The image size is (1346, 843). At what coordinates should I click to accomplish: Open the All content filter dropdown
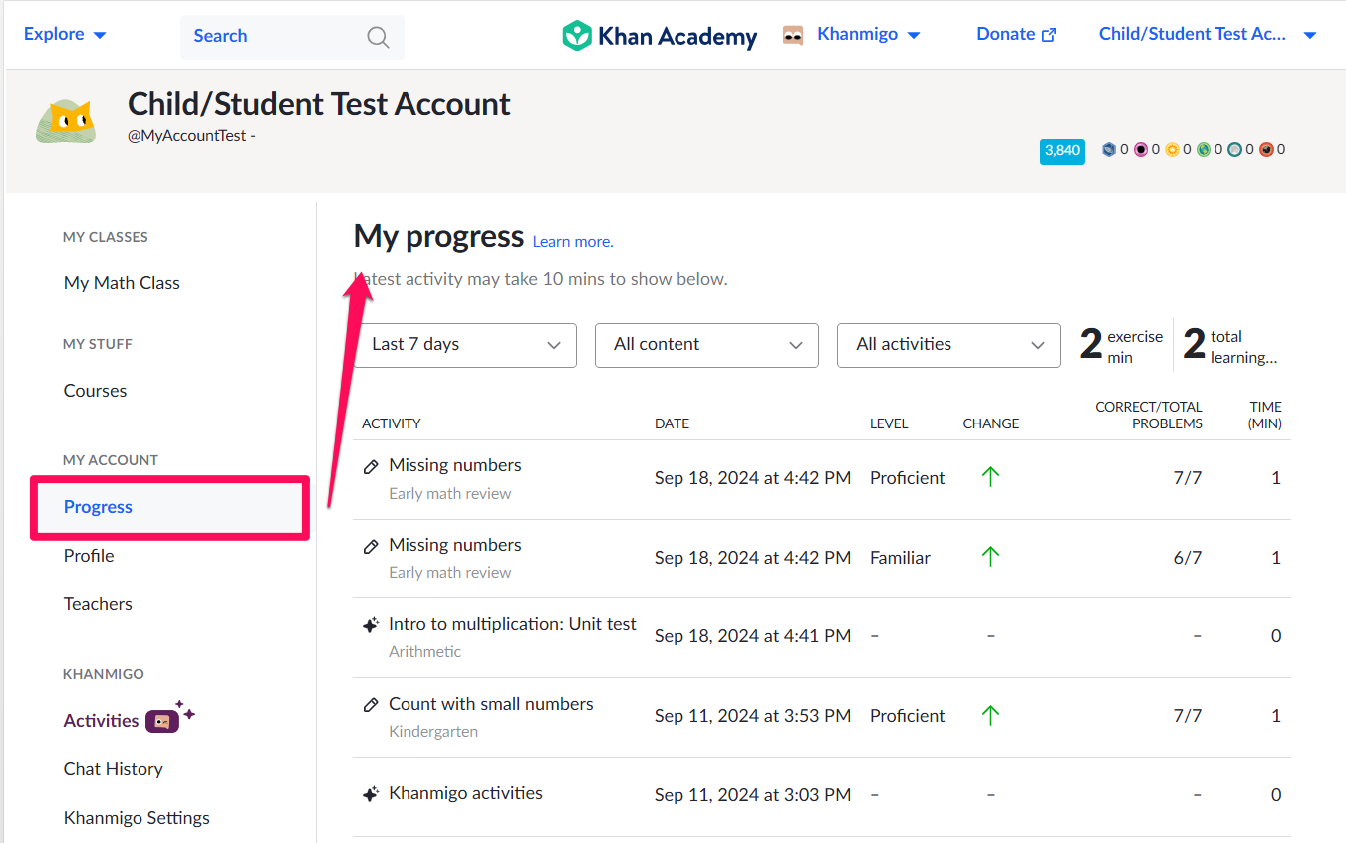point(707,345)
